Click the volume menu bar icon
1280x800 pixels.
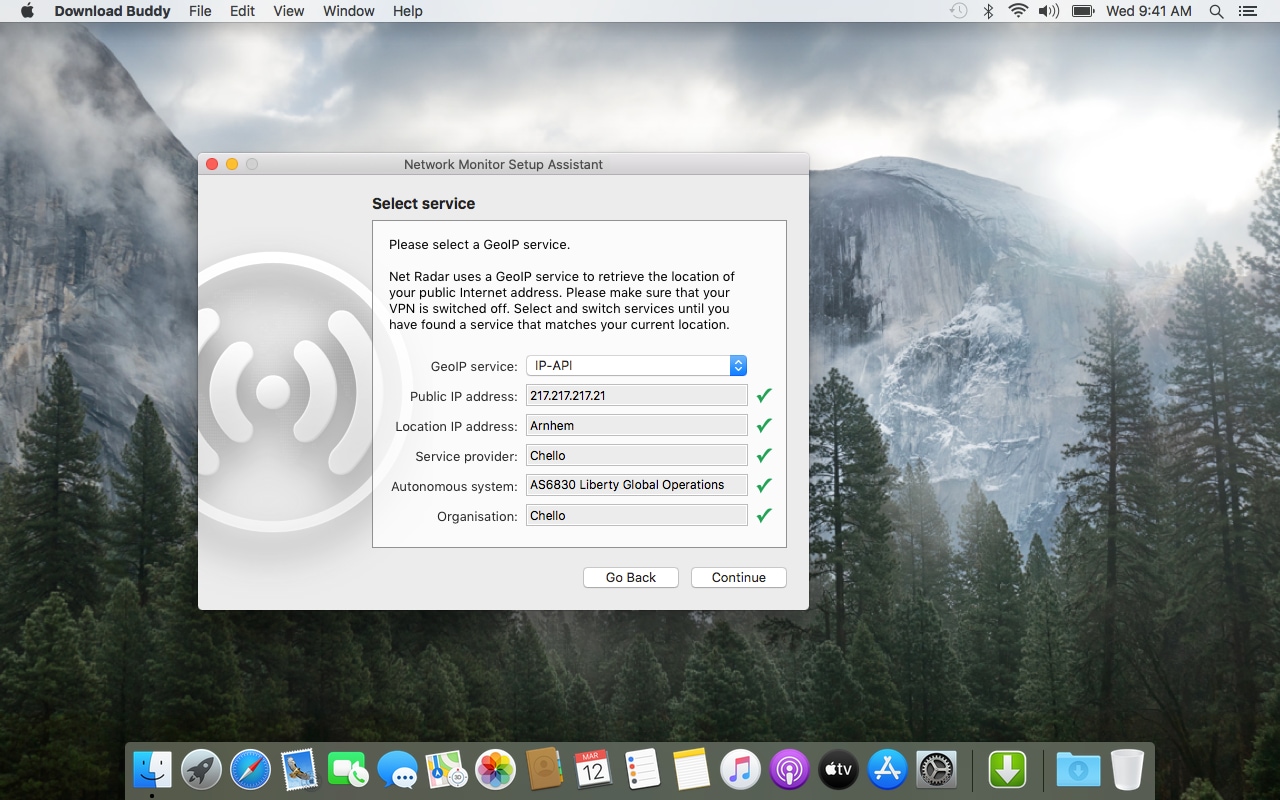coord(1048,11)
